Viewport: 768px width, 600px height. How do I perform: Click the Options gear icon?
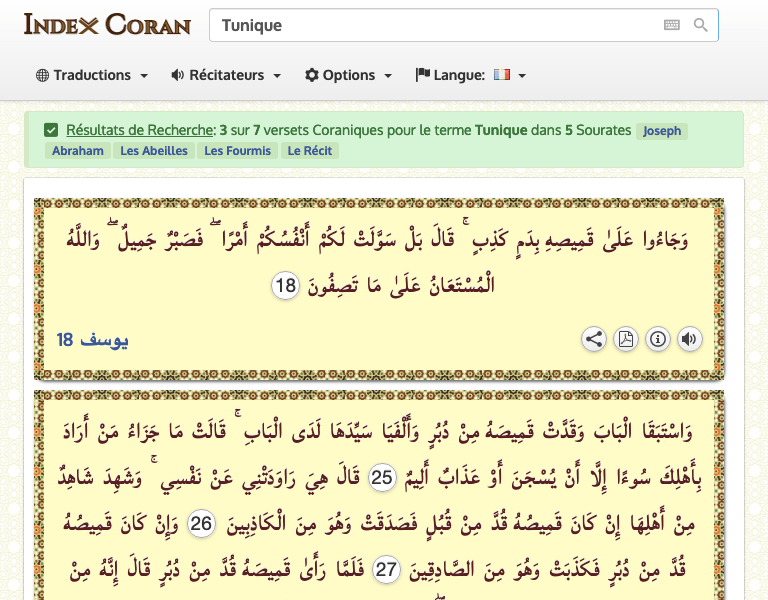pyautogui.click(x=312, y=75)
